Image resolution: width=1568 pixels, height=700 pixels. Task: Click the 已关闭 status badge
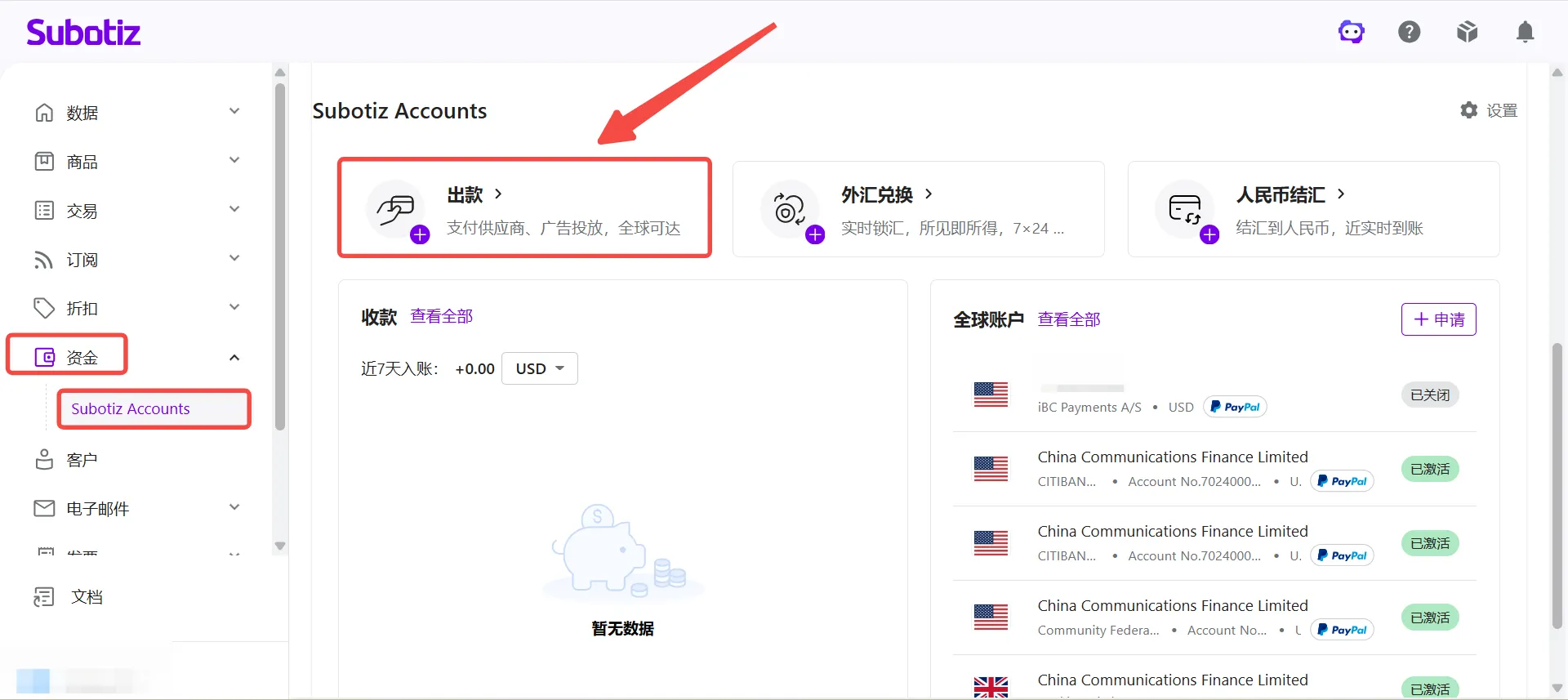coord(1430,395)
